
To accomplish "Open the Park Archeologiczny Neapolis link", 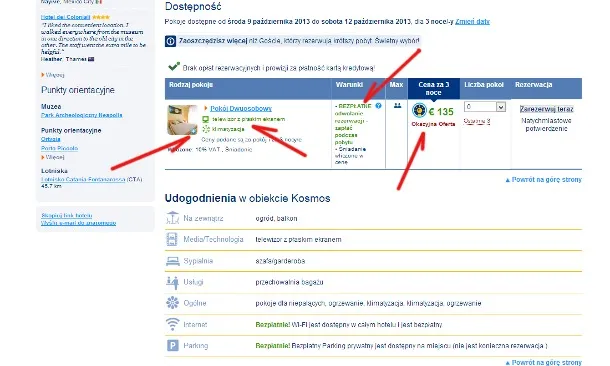I will tap(82, 115).
